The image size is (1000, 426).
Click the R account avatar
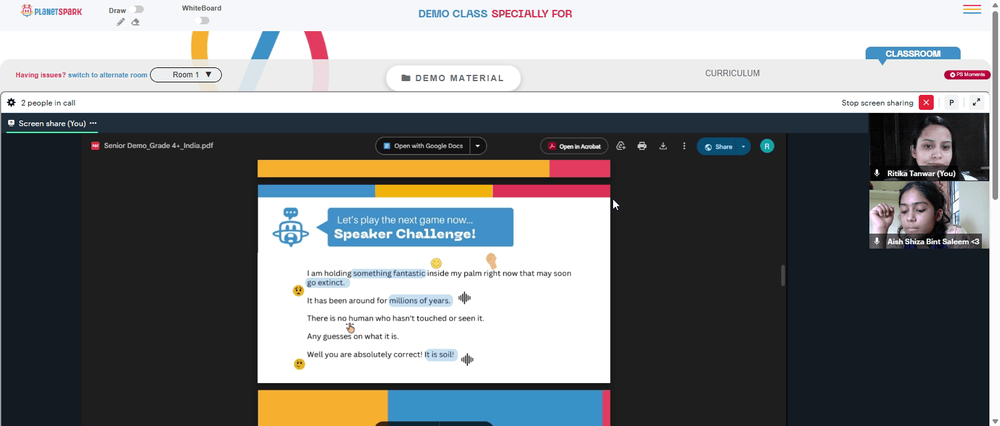767,146
